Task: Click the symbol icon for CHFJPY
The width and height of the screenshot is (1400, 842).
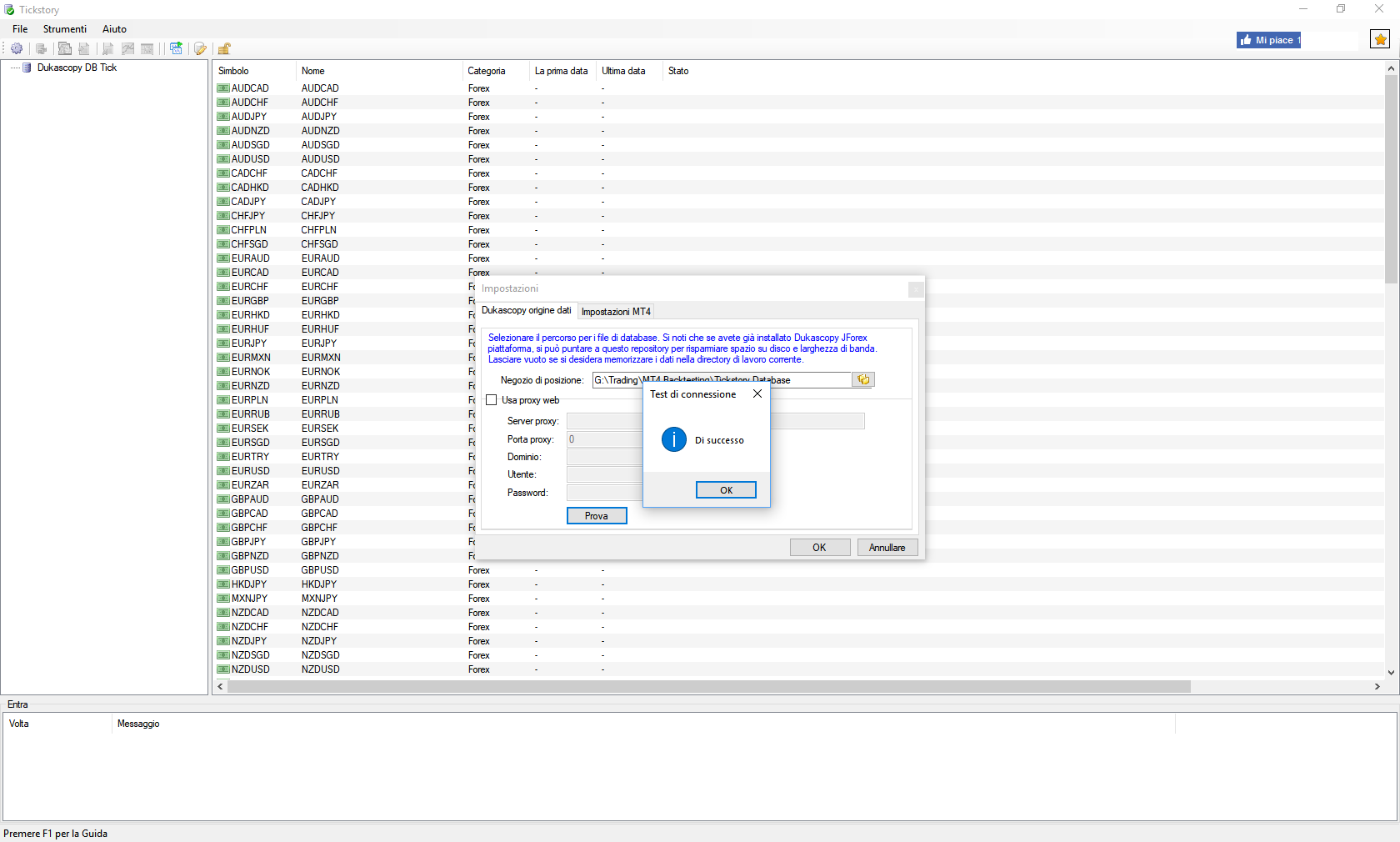Action: coord(223,216)
